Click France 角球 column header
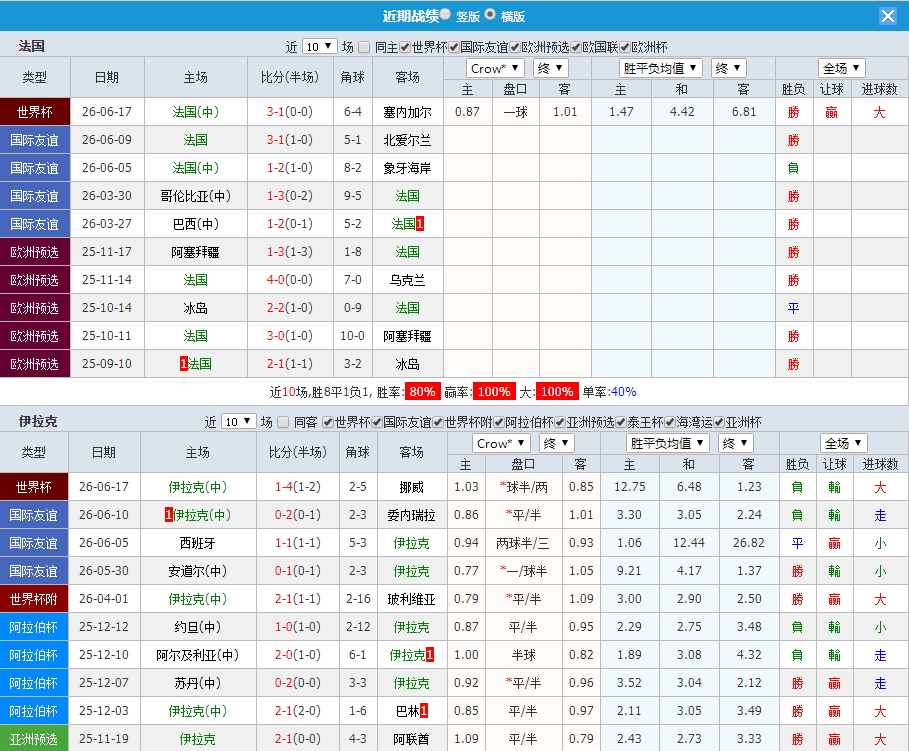Image resolution: width=909 pixels, height=751 pixels. (x=352, y=77)
